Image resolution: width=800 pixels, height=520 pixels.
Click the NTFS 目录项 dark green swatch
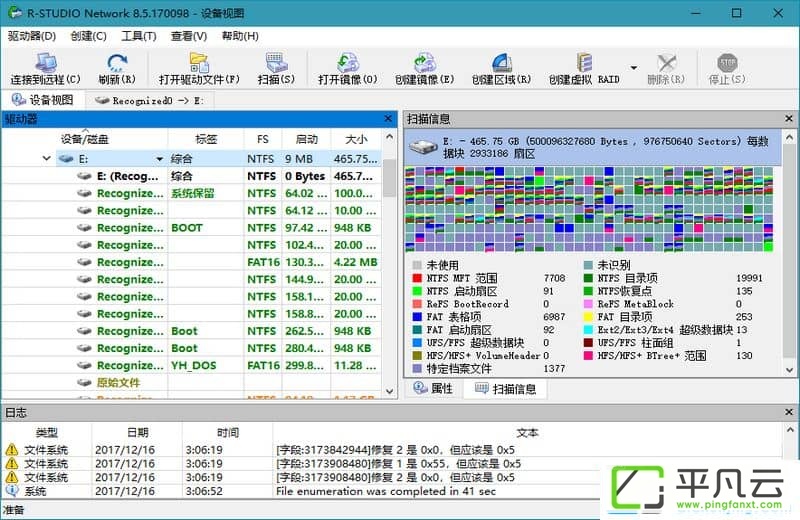[588, 278]
